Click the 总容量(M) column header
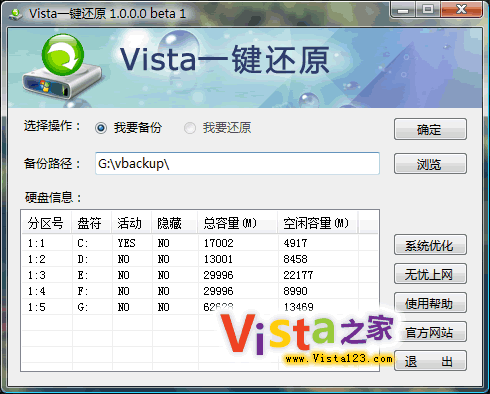 click(x=238, y=222)
